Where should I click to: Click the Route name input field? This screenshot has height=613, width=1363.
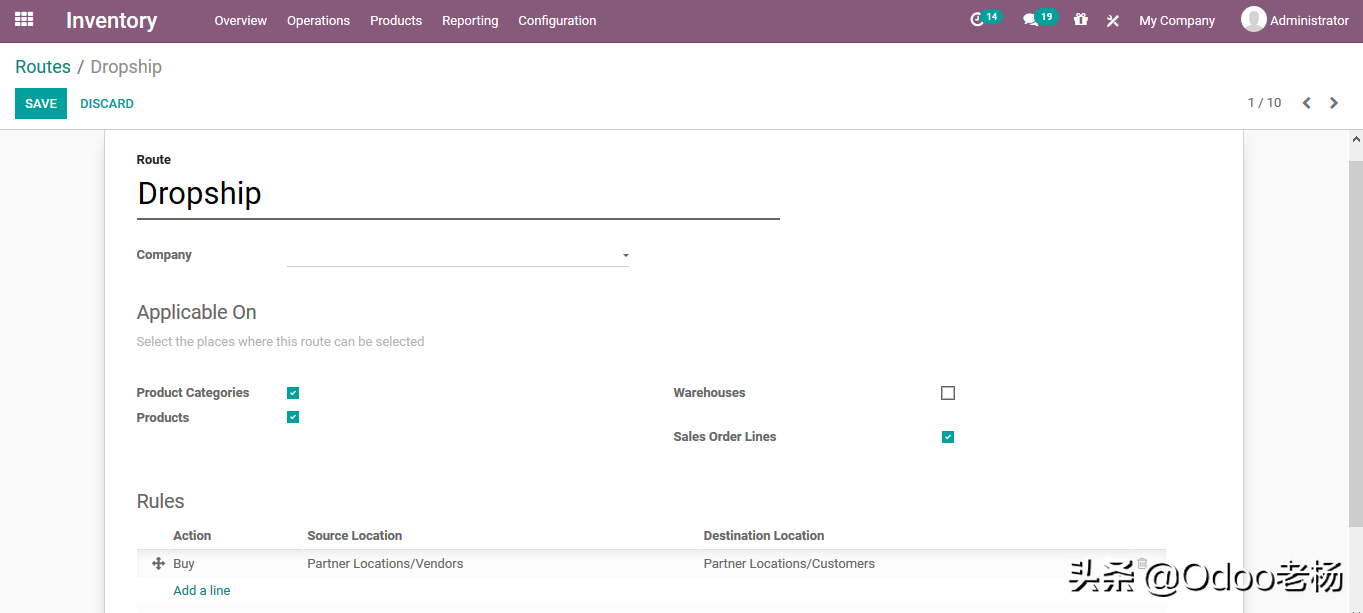tap(457, 194)
